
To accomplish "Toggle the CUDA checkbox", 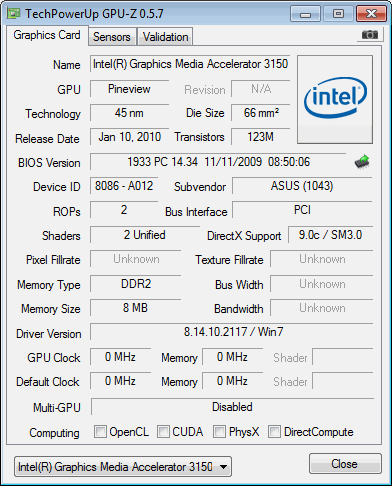I will pyautogui.click(x=163, y=431).
